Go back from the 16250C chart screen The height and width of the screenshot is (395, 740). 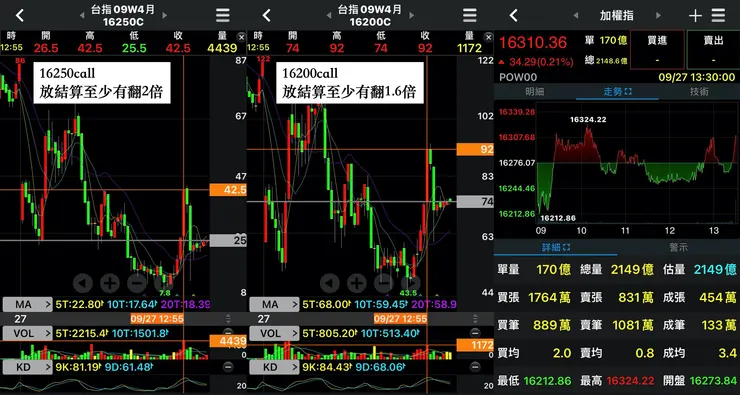(19, 16)
